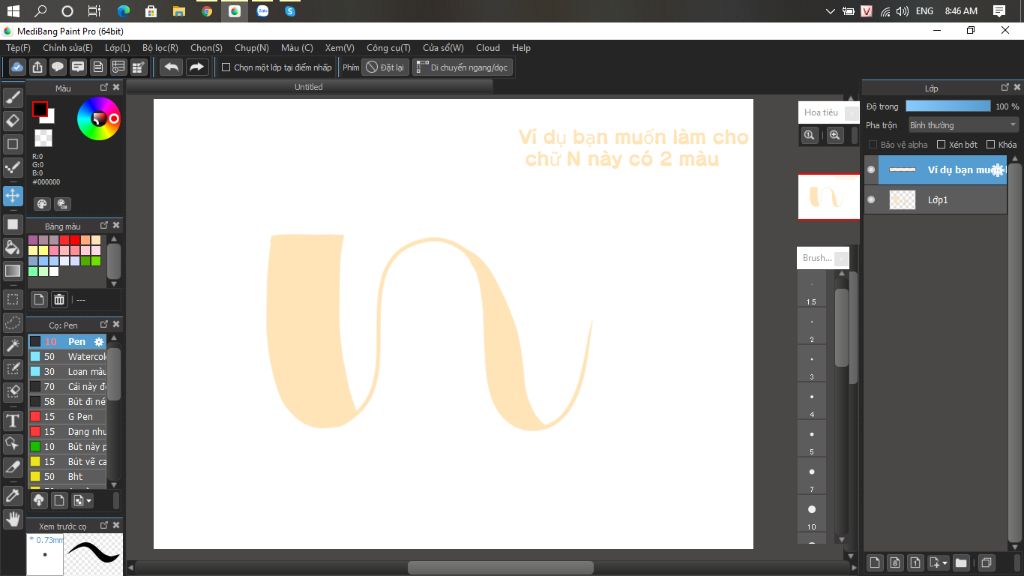The image size is (1024, 576).
Task: Toggle the Khóa checkbox
Action: click(991, 144)
